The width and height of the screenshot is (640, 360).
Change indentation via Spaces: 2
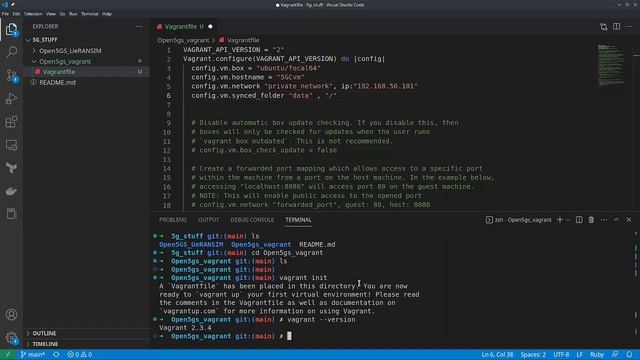(533, 354)
